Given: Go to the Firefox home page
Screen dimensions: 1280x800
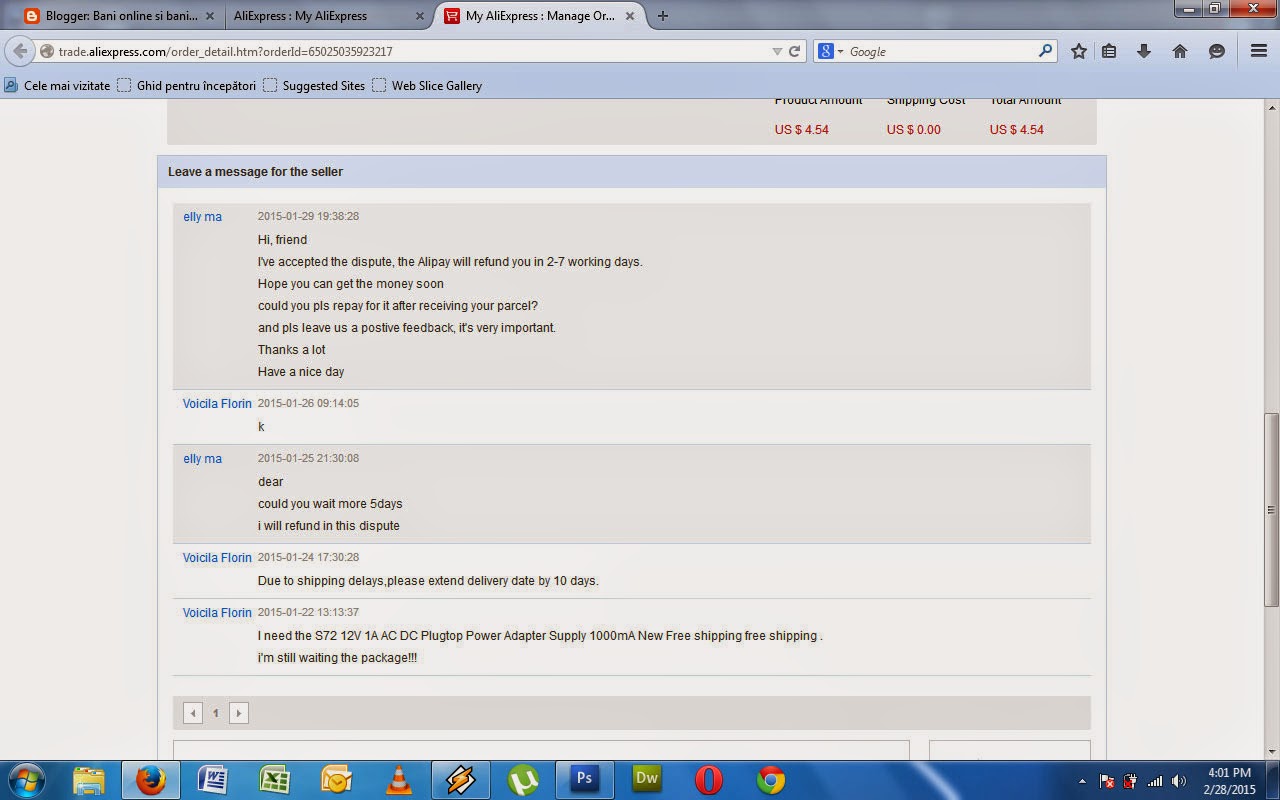Looking at the screenshot, I should coord(1180,51).
